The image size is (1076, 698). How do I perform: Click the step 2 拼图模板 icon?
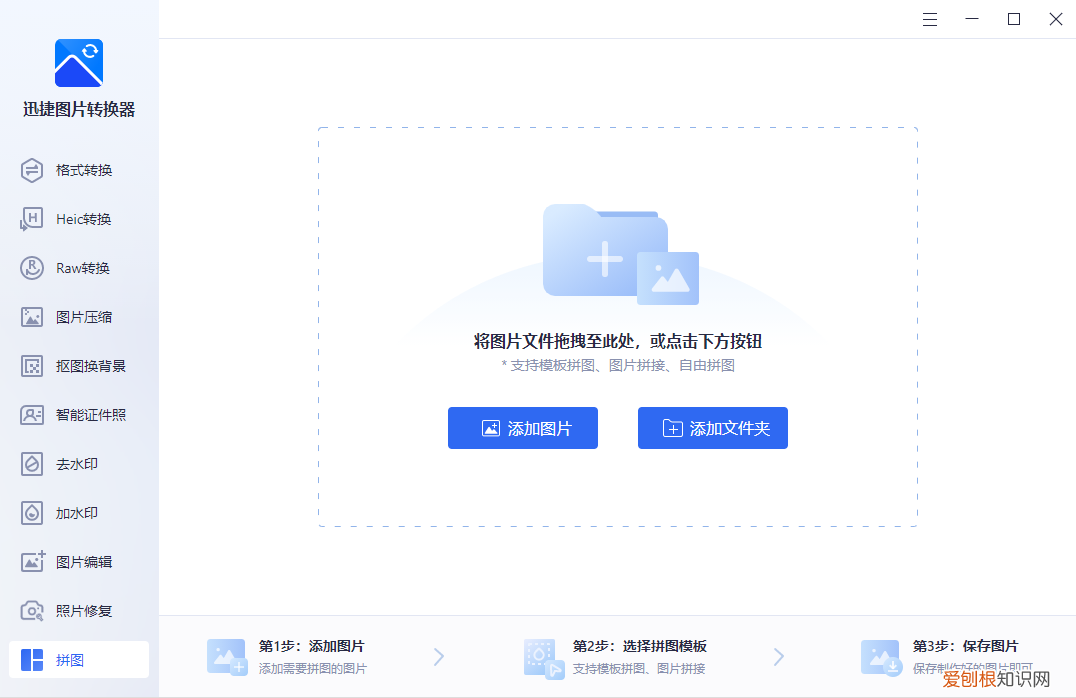coord(545,657)
